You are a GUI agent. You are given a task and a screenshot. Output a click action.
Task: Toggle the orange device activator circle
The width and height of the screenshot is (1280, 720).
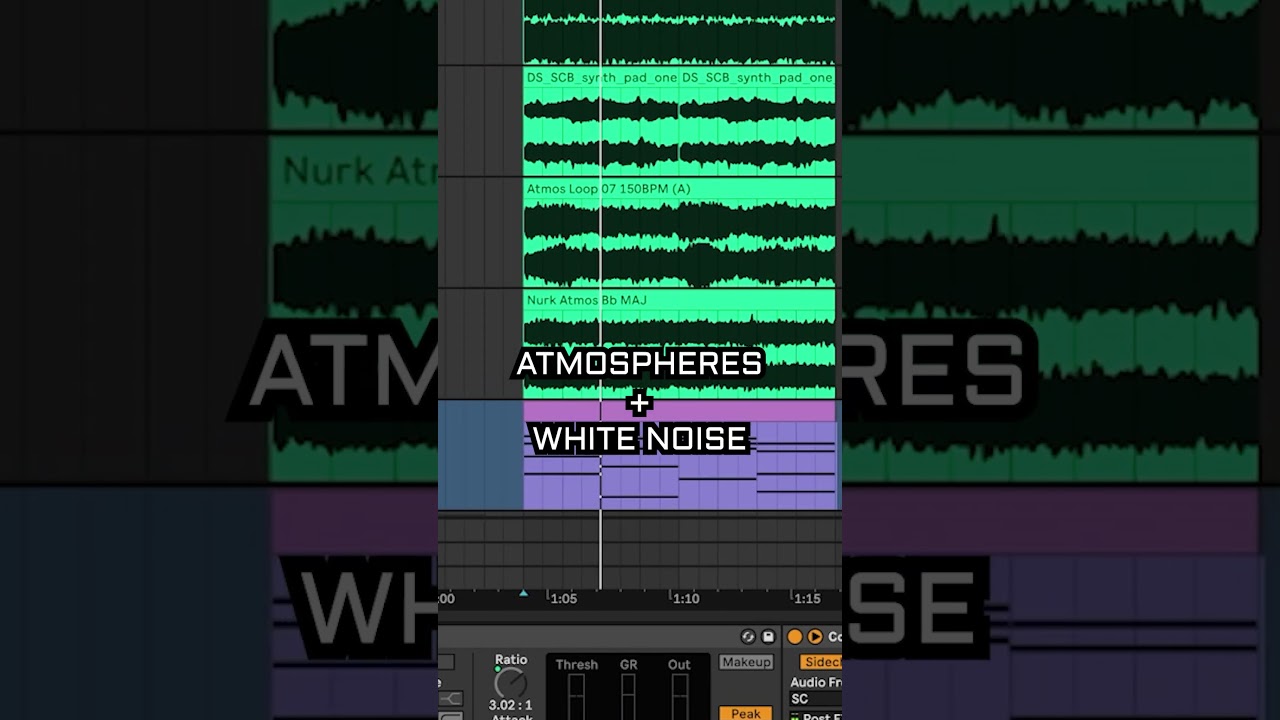point(795,637)
